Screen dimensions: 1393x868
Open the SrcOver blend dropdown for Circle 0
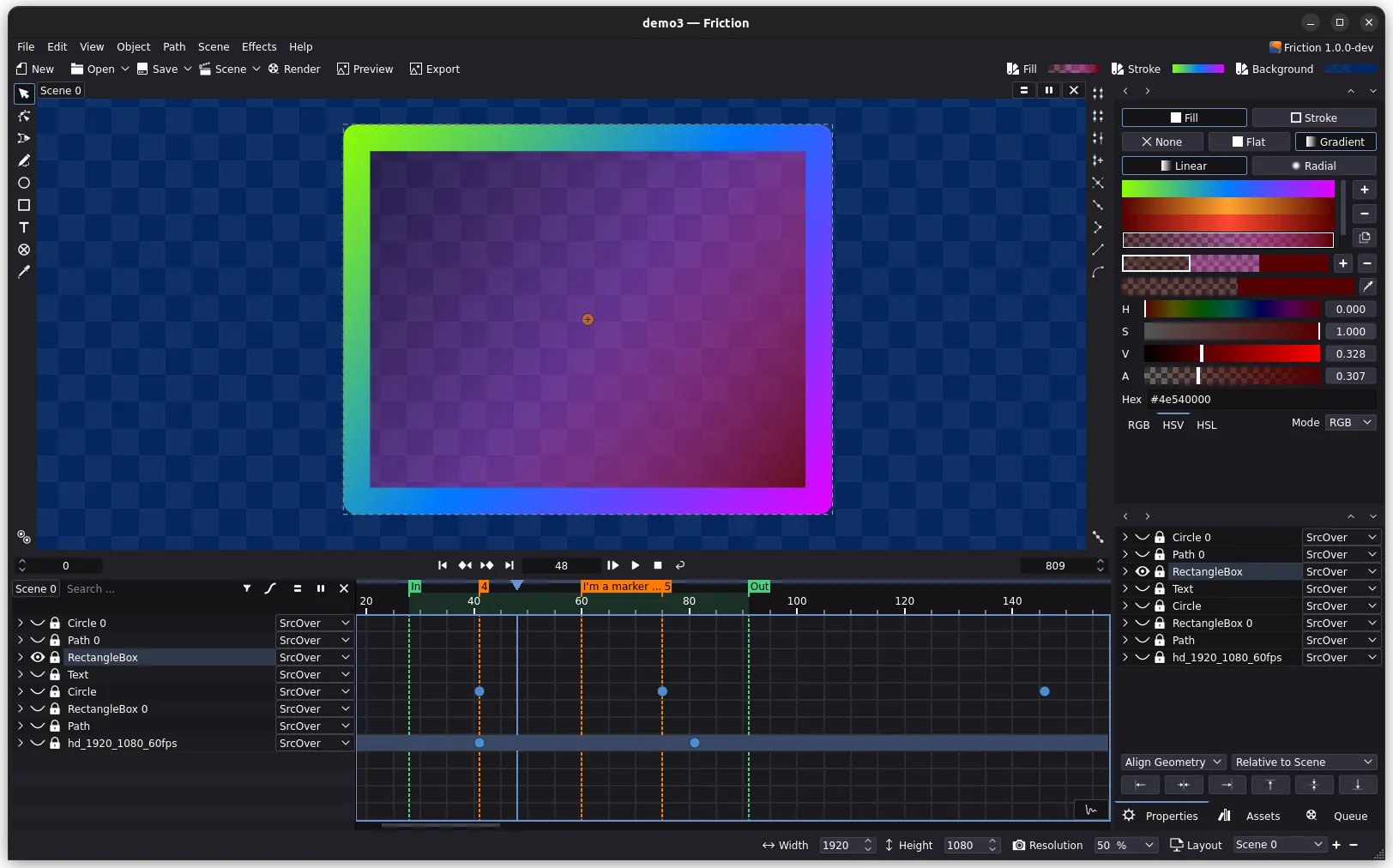313,623
